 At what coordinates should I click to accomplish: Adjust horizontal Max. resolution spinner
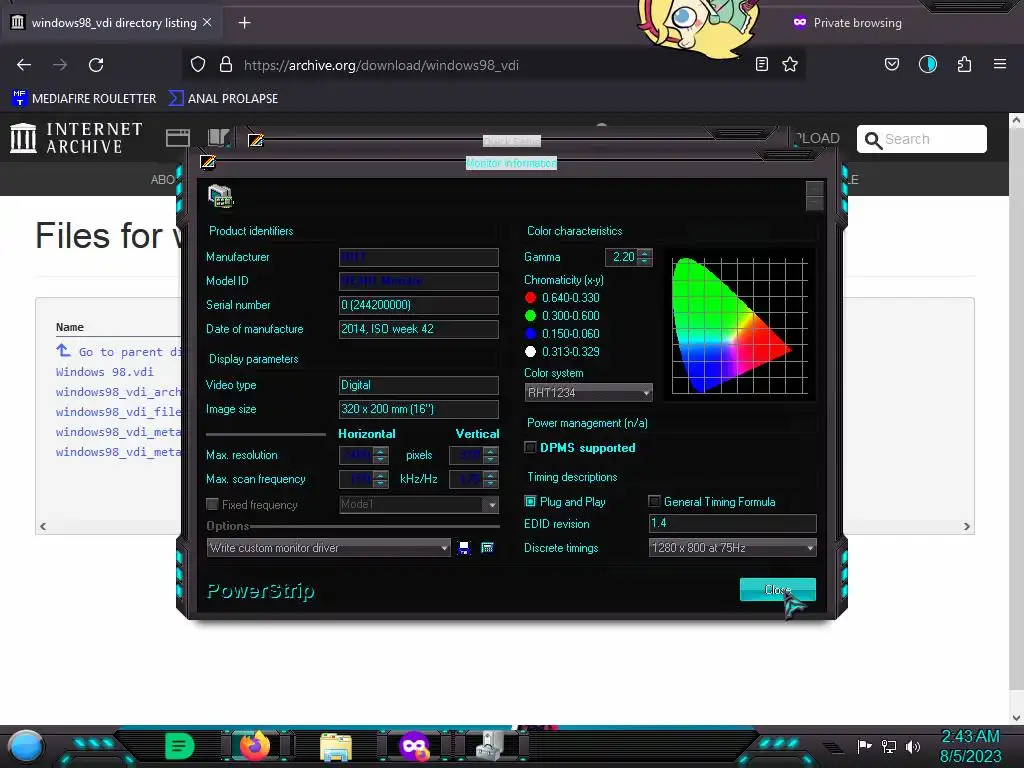pos(381,455)
